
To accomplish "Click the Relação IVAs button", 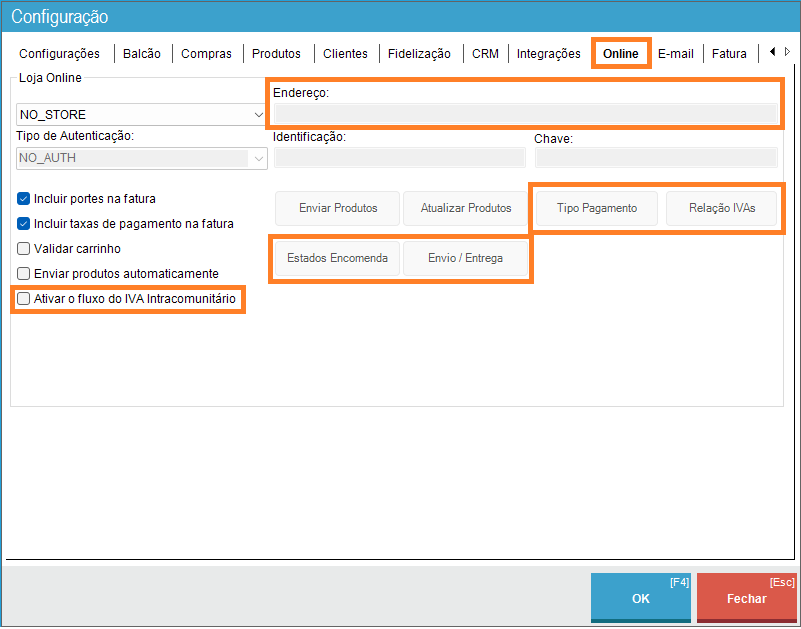I will pos(721,208).
